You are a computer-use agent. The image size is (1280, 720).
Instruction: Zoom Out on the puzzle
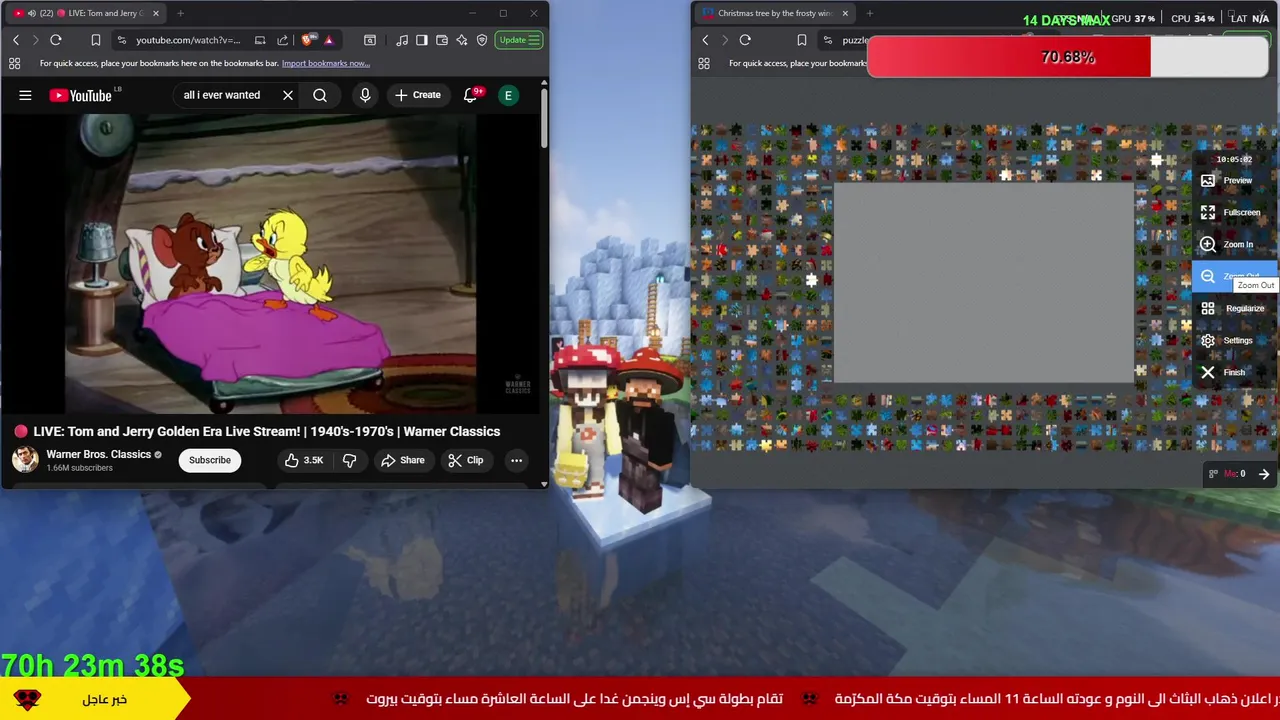point(1234,277)
